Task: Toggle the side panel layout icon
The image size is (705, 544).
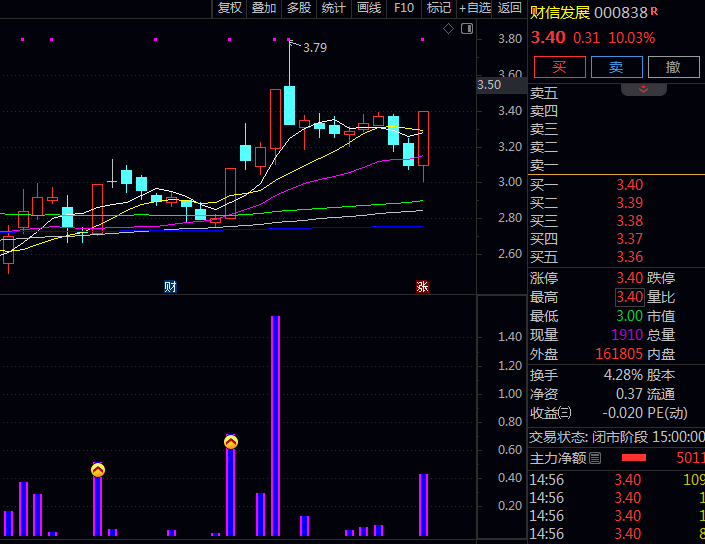Action: coord(466,29)
